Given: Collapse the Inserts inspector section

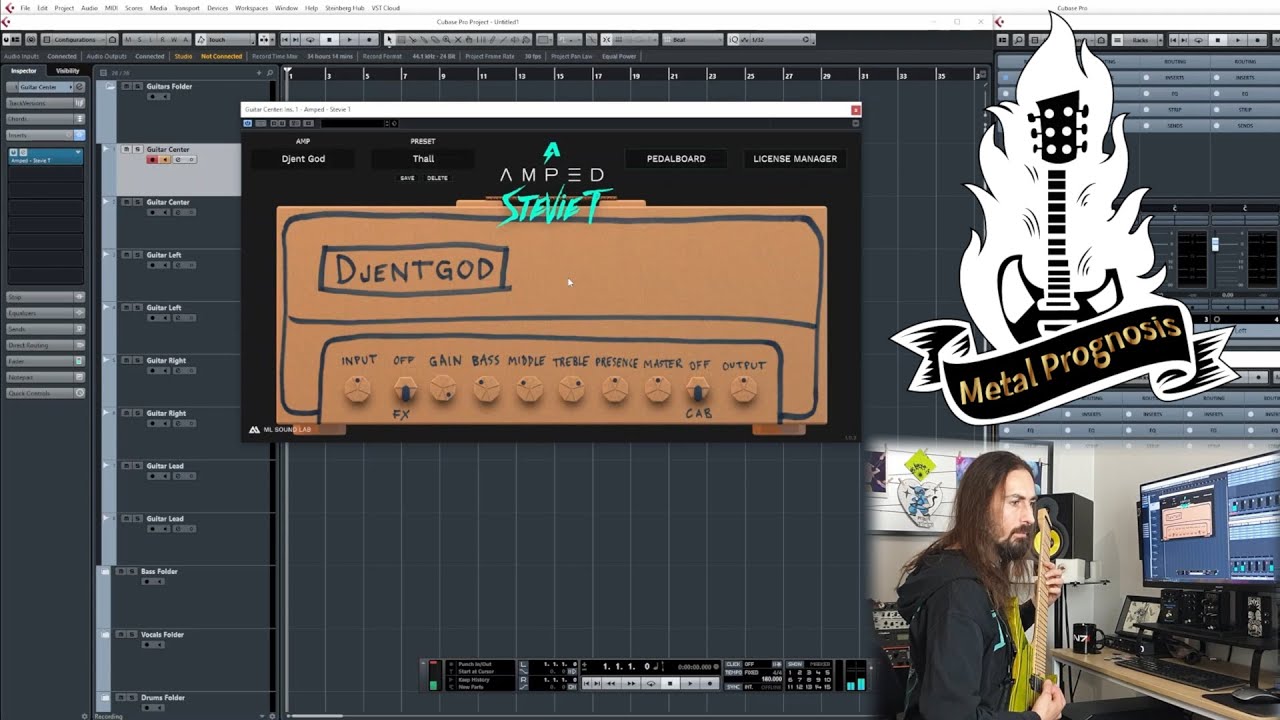Looking at the screenshot, I should (x=46, y=135).
